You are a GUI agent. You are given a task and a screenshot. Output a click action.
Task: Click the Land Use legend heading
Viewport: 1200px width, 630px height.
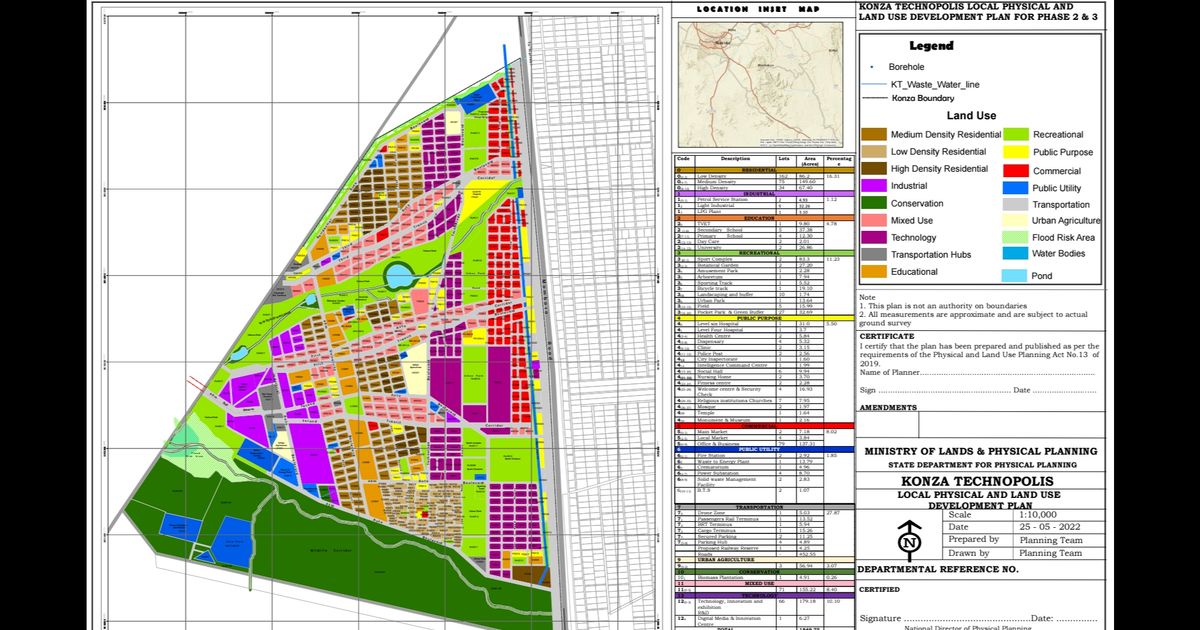coord(971,116)
